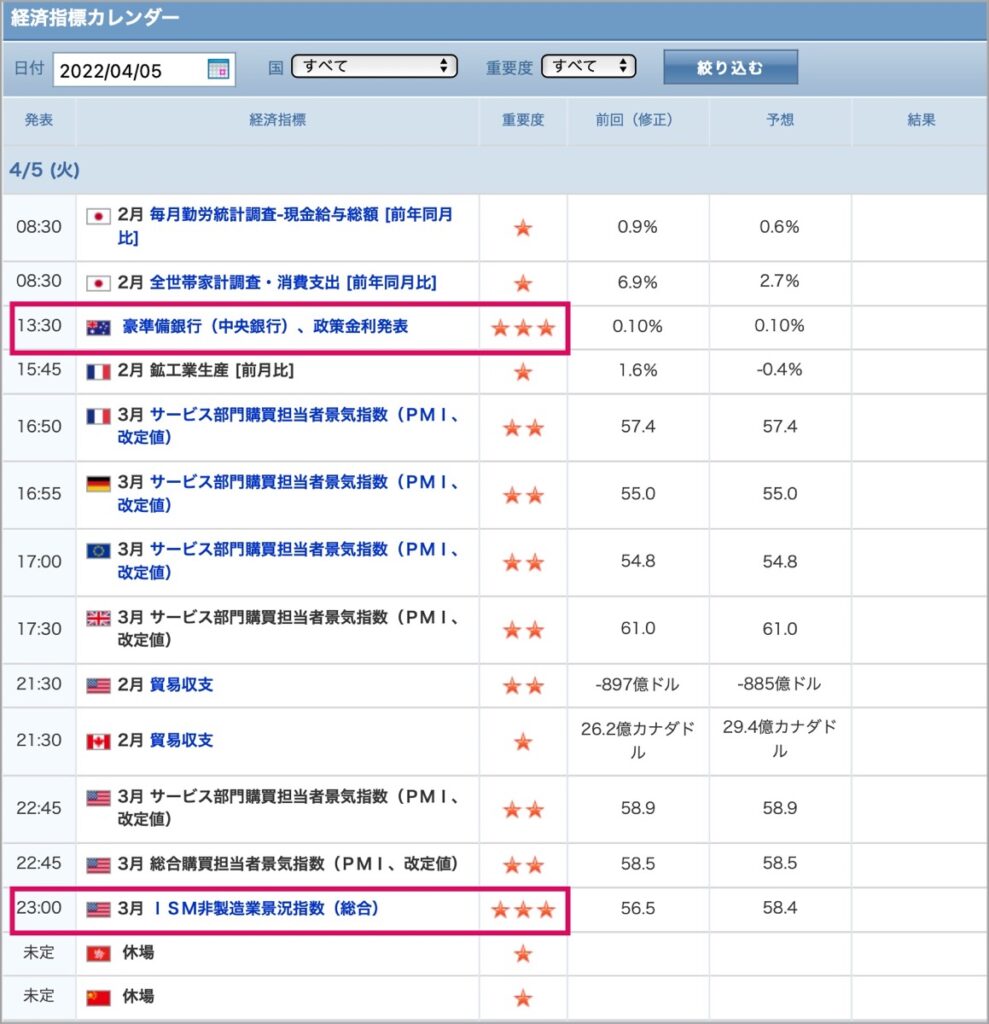Click the 絞り込む filter button

[730, 67]
